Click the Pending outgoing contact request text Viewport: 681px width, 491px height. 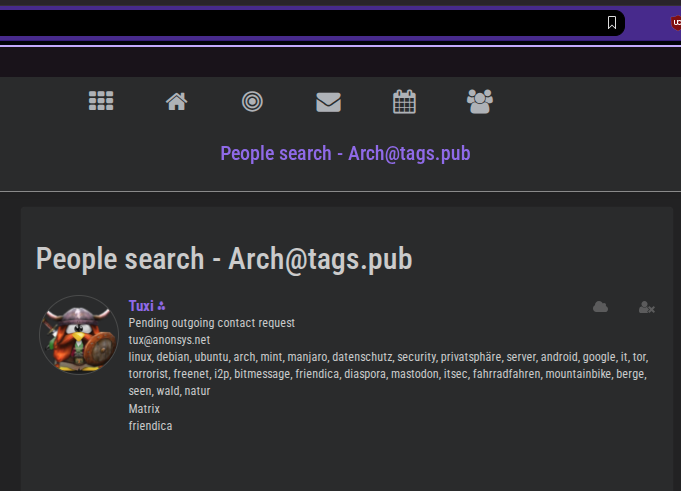(x=211, y=323)
